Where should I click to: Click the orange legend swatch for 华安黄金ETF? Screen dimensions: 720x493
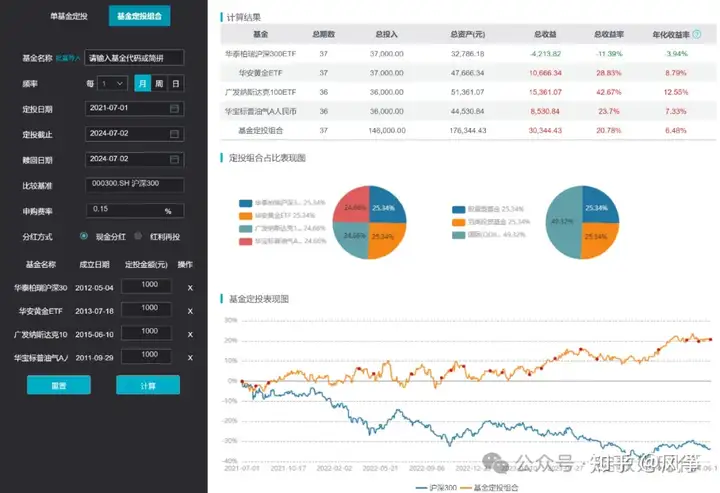pyautogui.click(x=246, y=216)
